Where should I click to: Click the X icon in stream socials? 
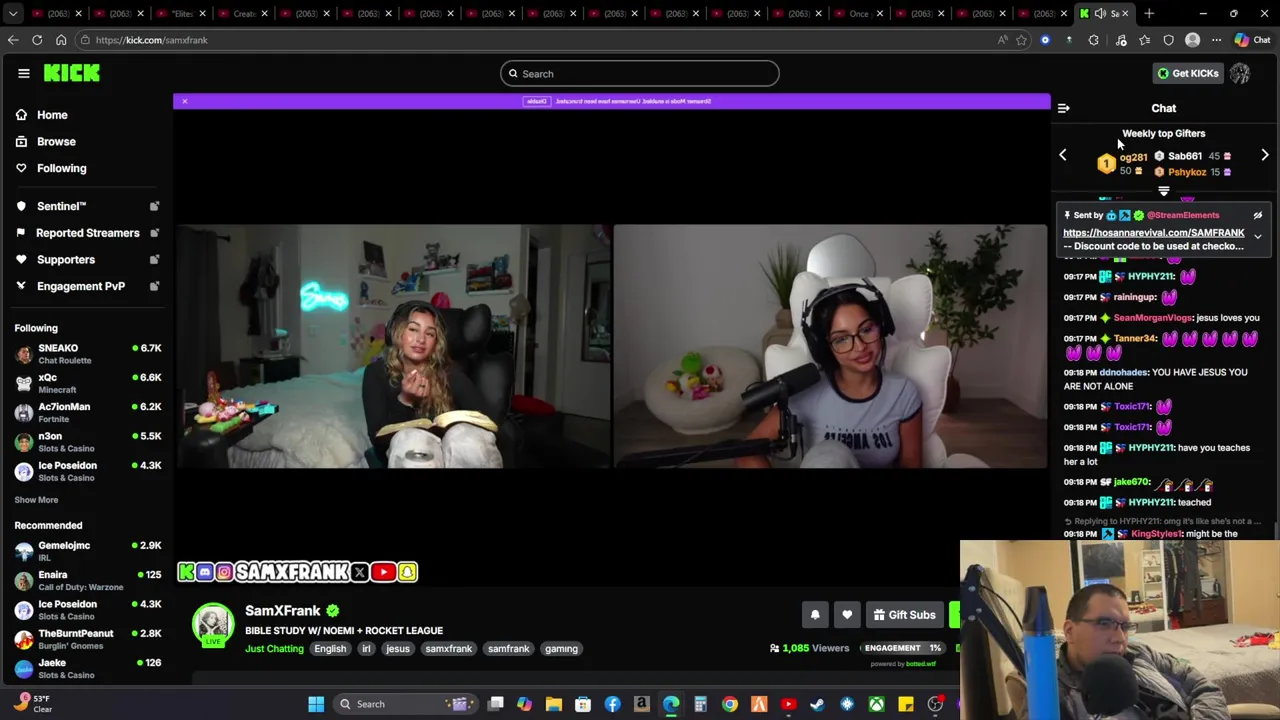(x=359, y=572)
